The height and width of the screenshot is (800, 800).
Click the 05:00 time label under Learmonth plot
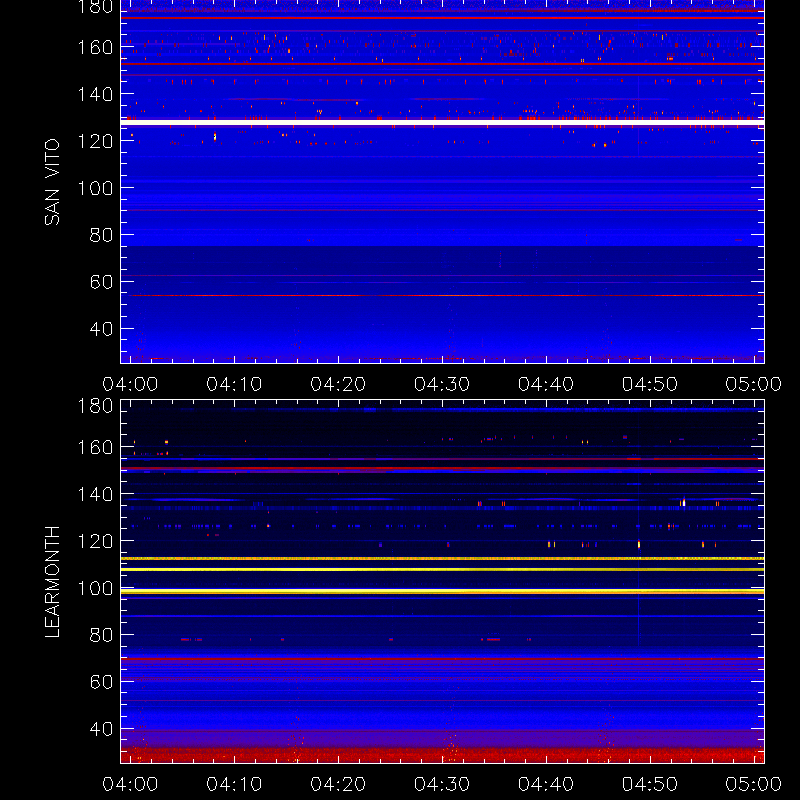[x=754, y=784]
